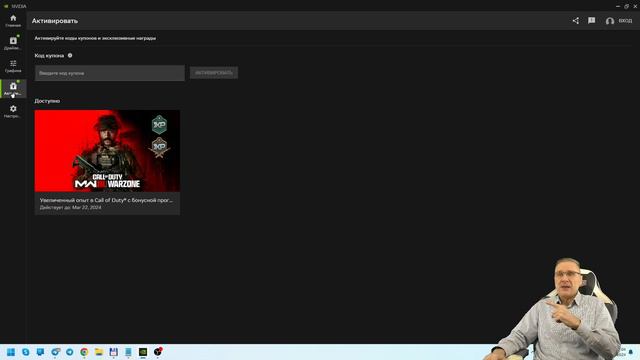Open Skype from the taskbar
This screenshot has height=360, width=640.
click(x=25, y=352)
